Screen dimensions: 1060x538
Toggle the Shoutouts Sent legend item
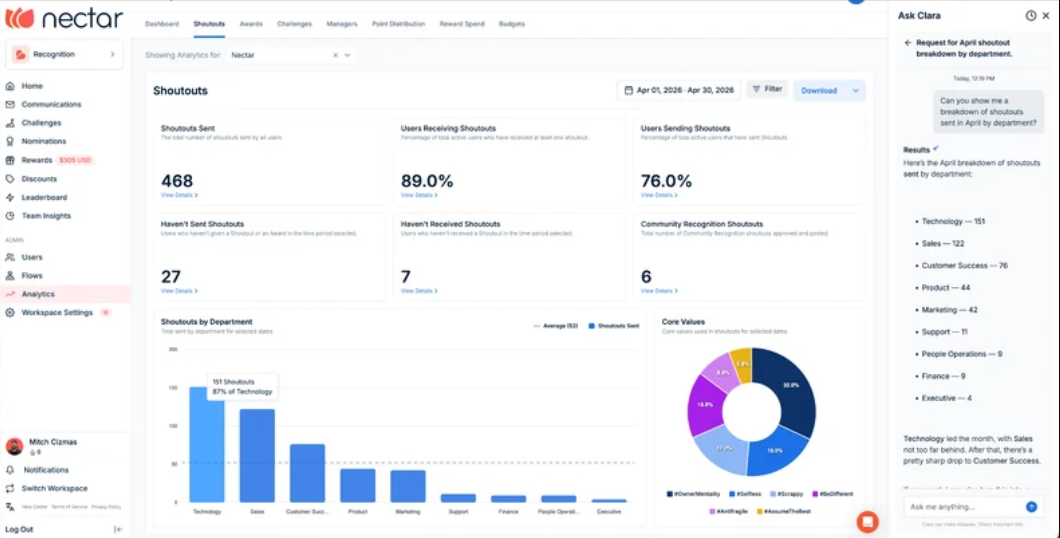pos(614,326)
